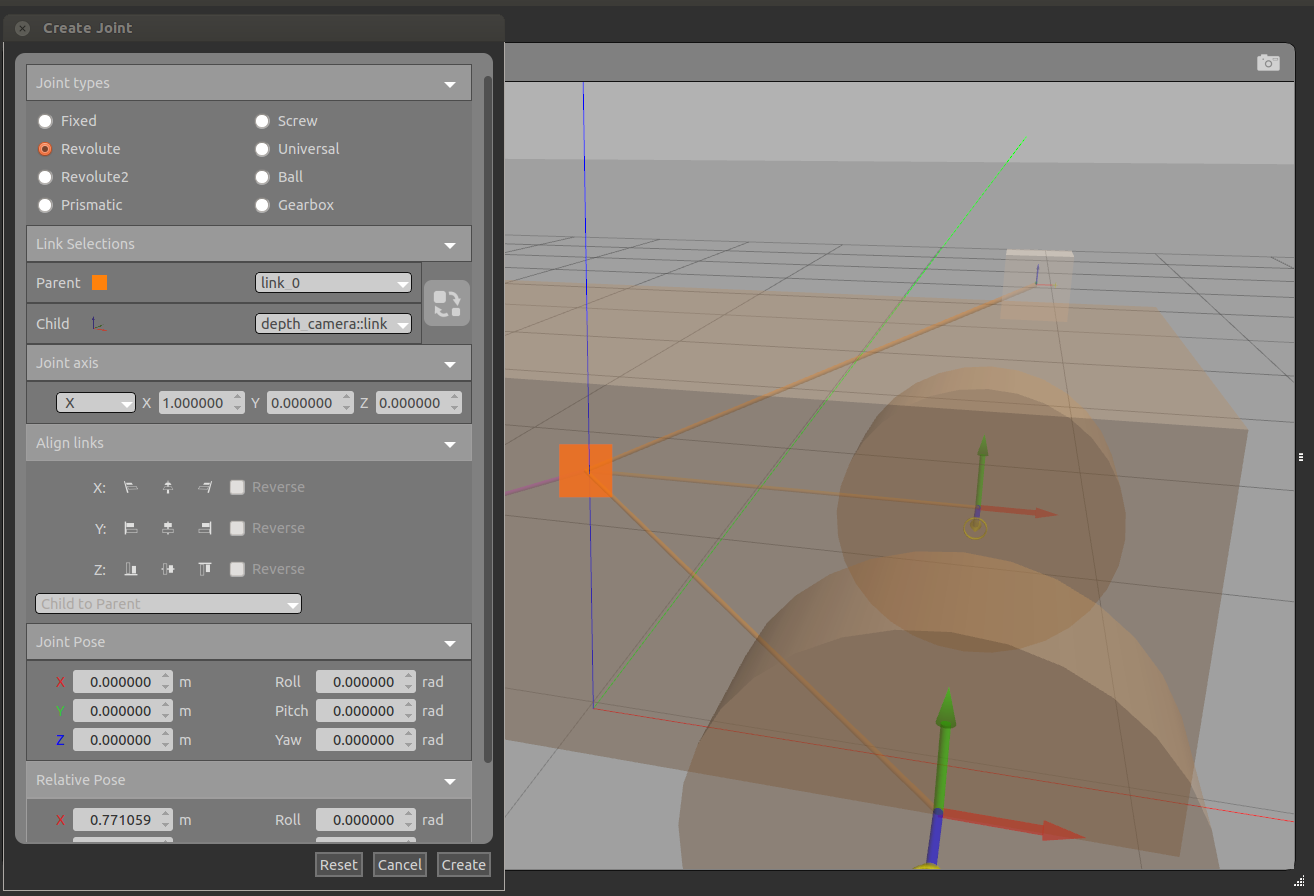Image resolution: width=1314 pixels, height=896 pixels.
Task: Click the Joint axis X value field
Action: click(x=200, y=403)
